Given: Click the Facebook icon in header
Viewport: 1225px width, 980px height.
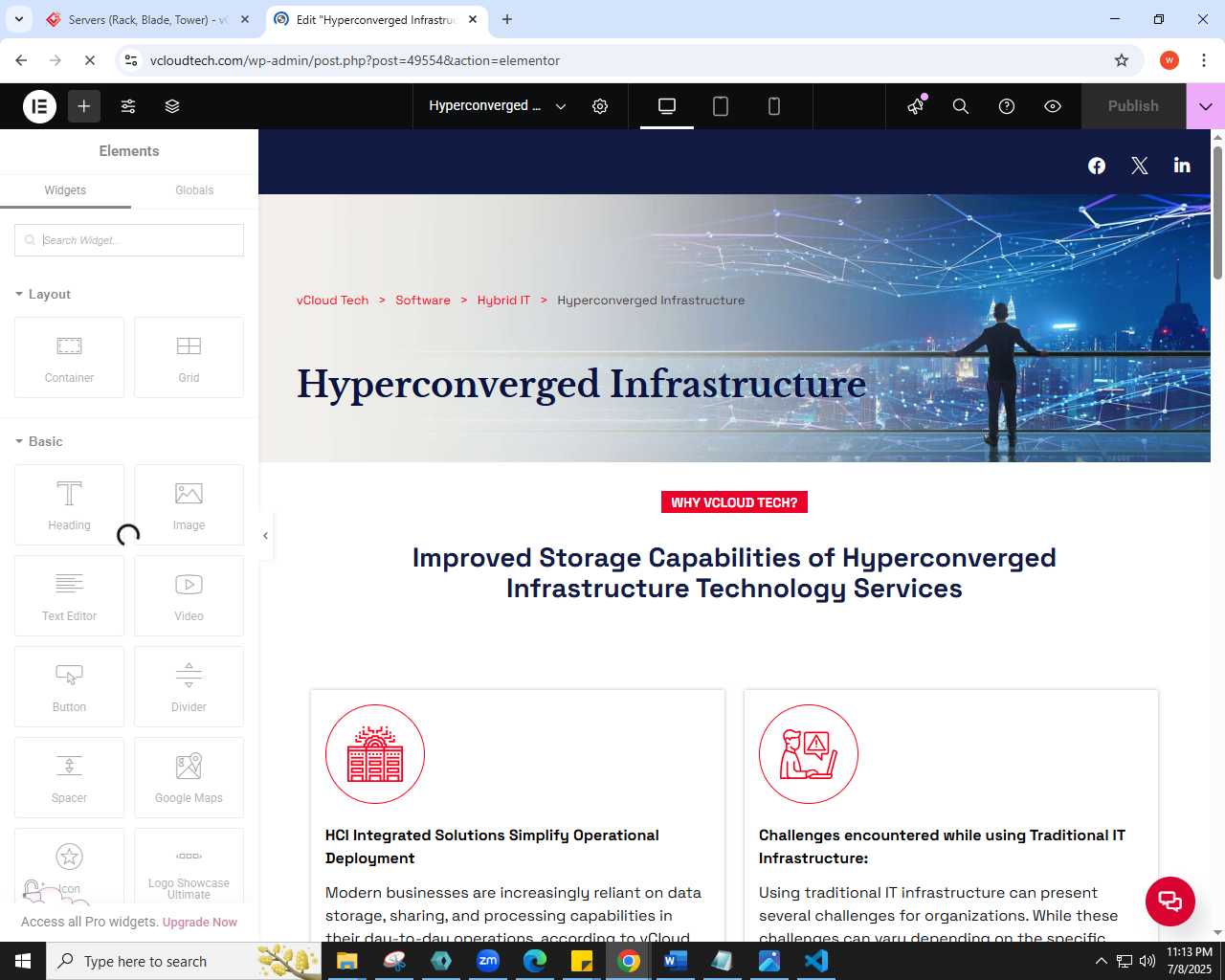Looking at the screenshot, I should click(1097, 166).
